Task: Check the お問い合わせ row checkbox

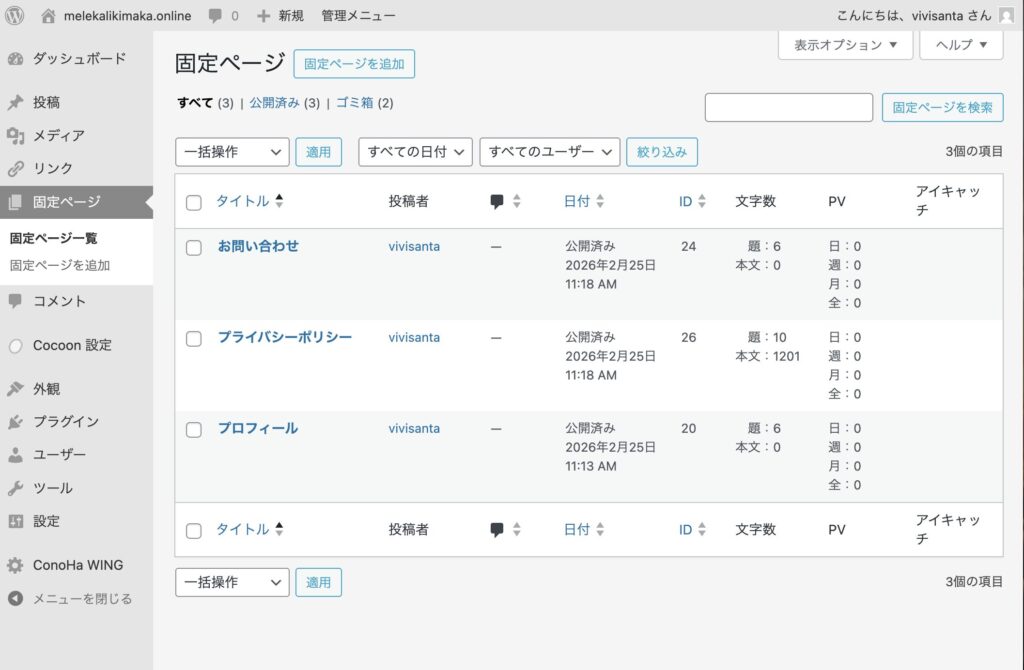Action: (x=194, y=248)
